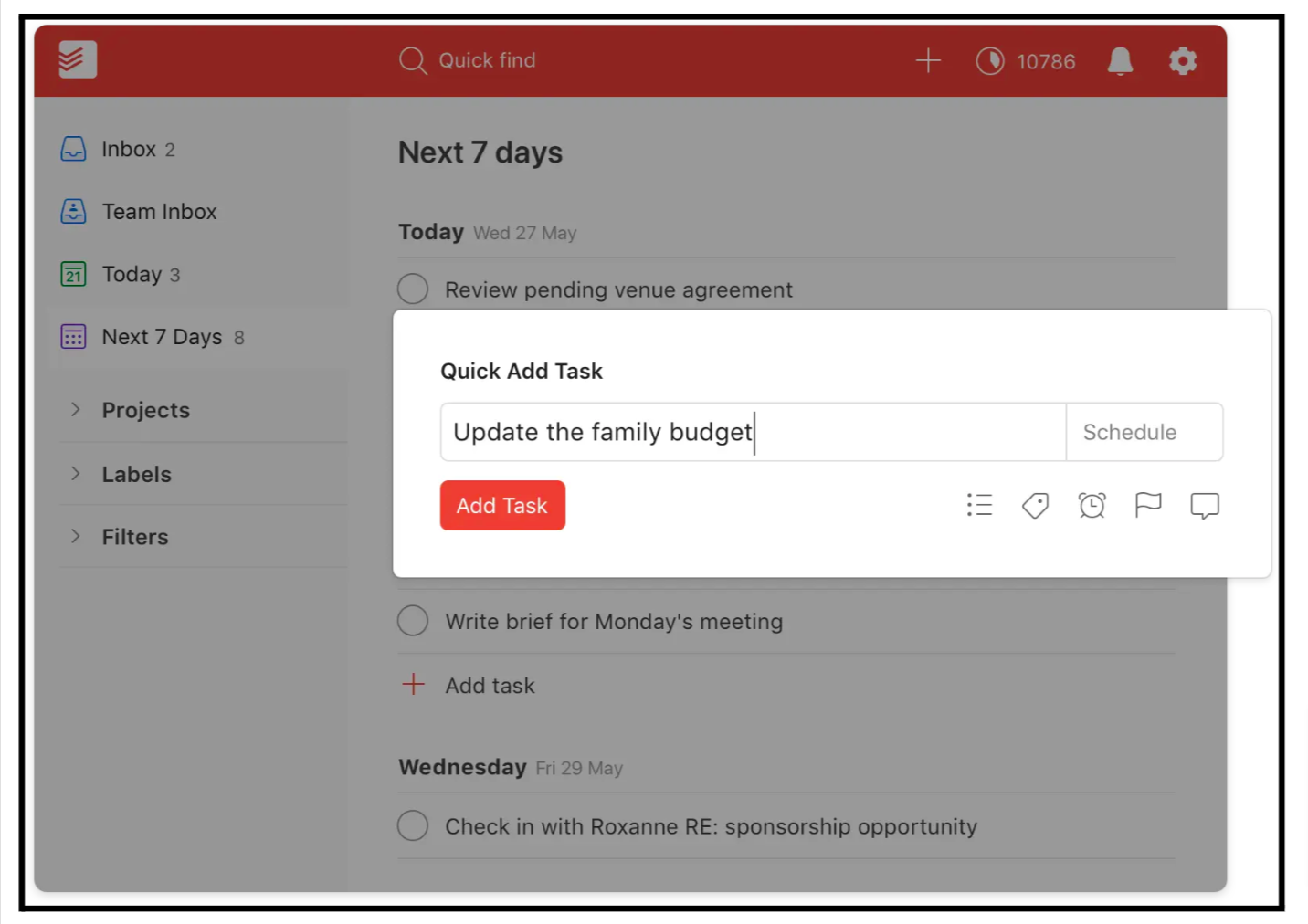This screenshot has height=924, width=1308.
Task: Click the sub-task list icon in Quick Add
Action: point(979,505)
